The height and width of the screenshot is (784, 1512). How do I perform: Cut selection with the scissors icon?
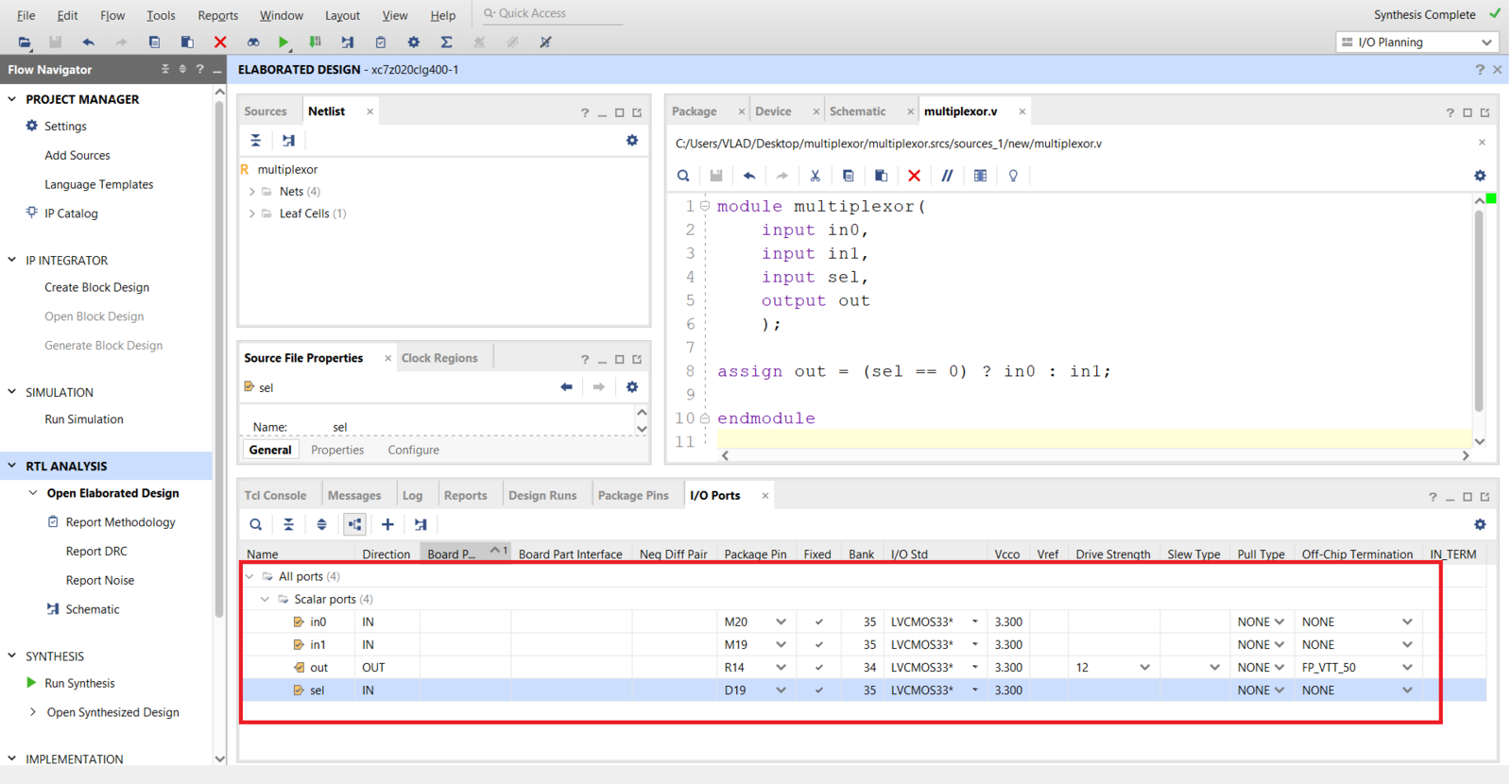tap(815, 176)
